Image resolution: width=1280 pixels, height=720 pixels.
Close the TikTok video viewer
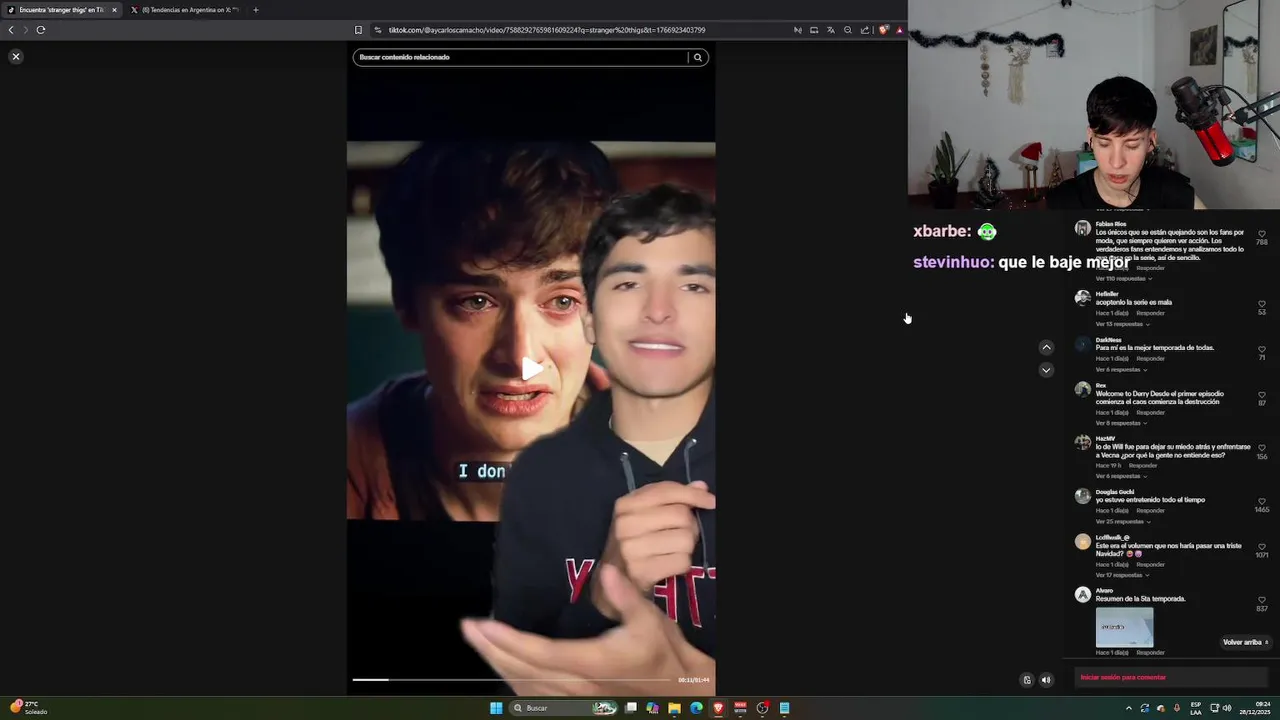coord(16,57)
